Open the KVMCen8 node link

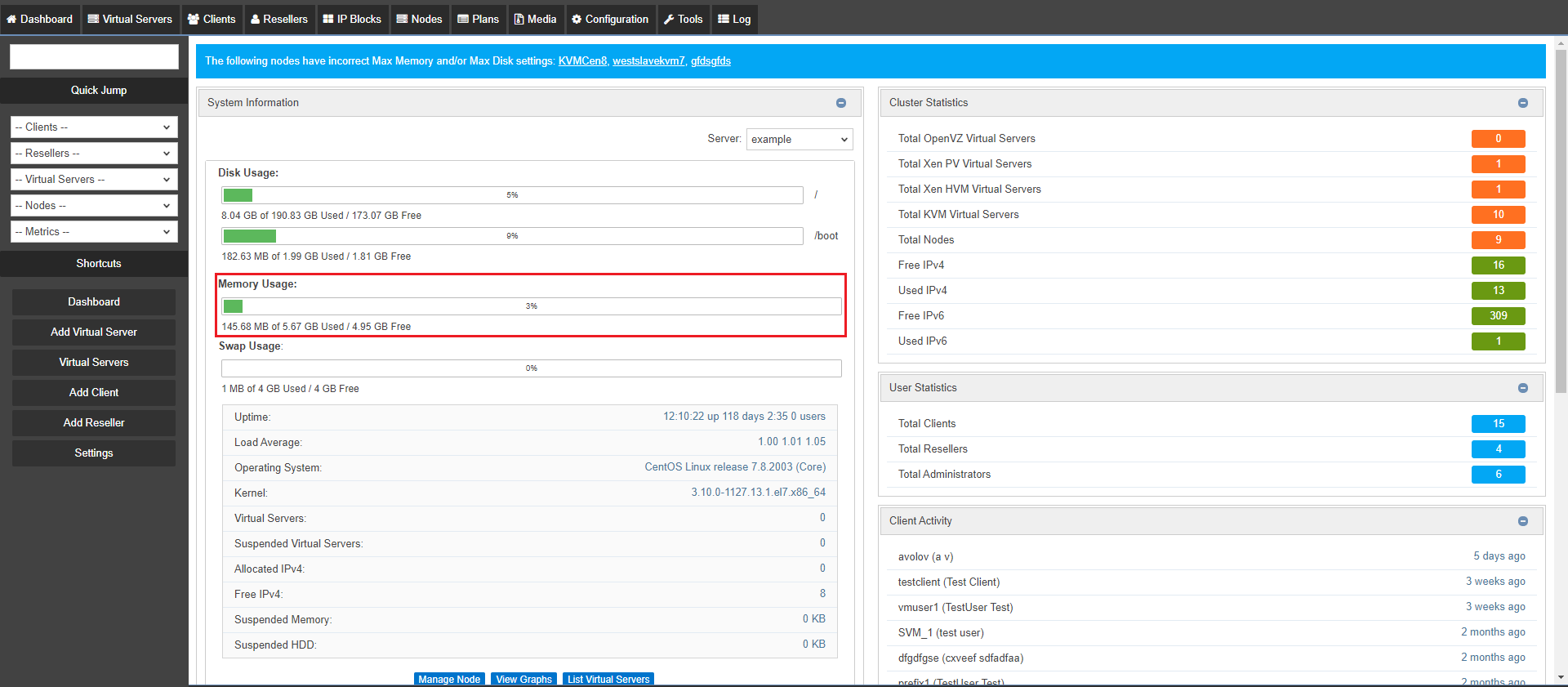(x=582, y=61)
